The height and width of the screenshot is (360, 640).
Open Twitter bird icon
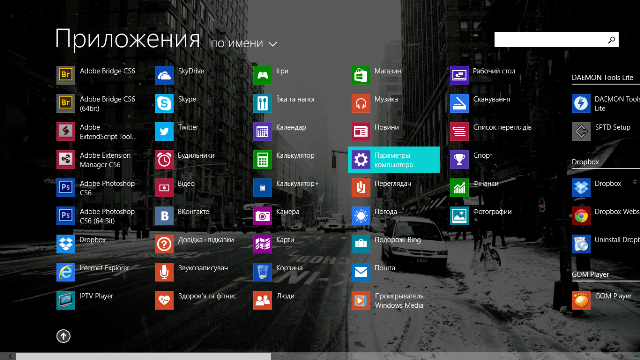(x=164, y=131)
